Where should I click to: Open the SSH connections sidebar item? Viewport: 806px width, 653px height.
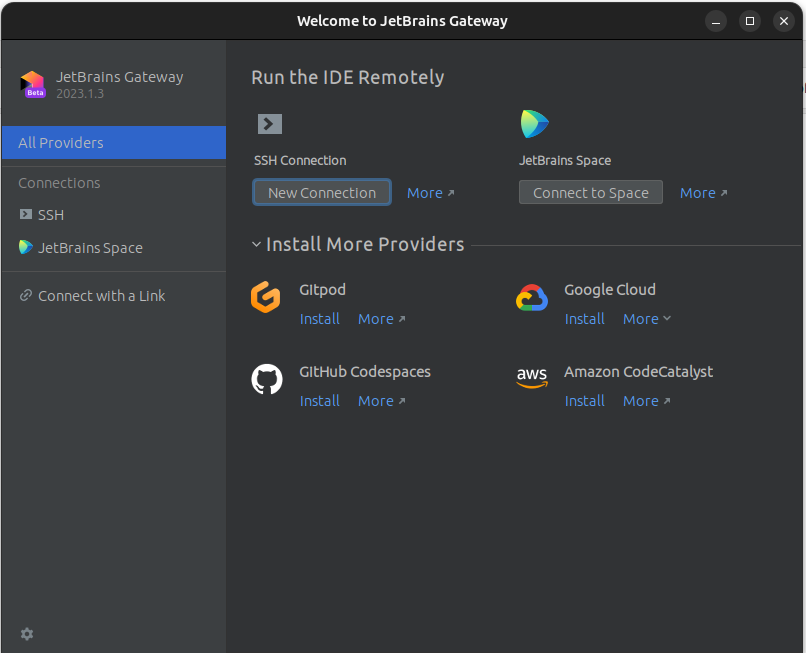114,215
